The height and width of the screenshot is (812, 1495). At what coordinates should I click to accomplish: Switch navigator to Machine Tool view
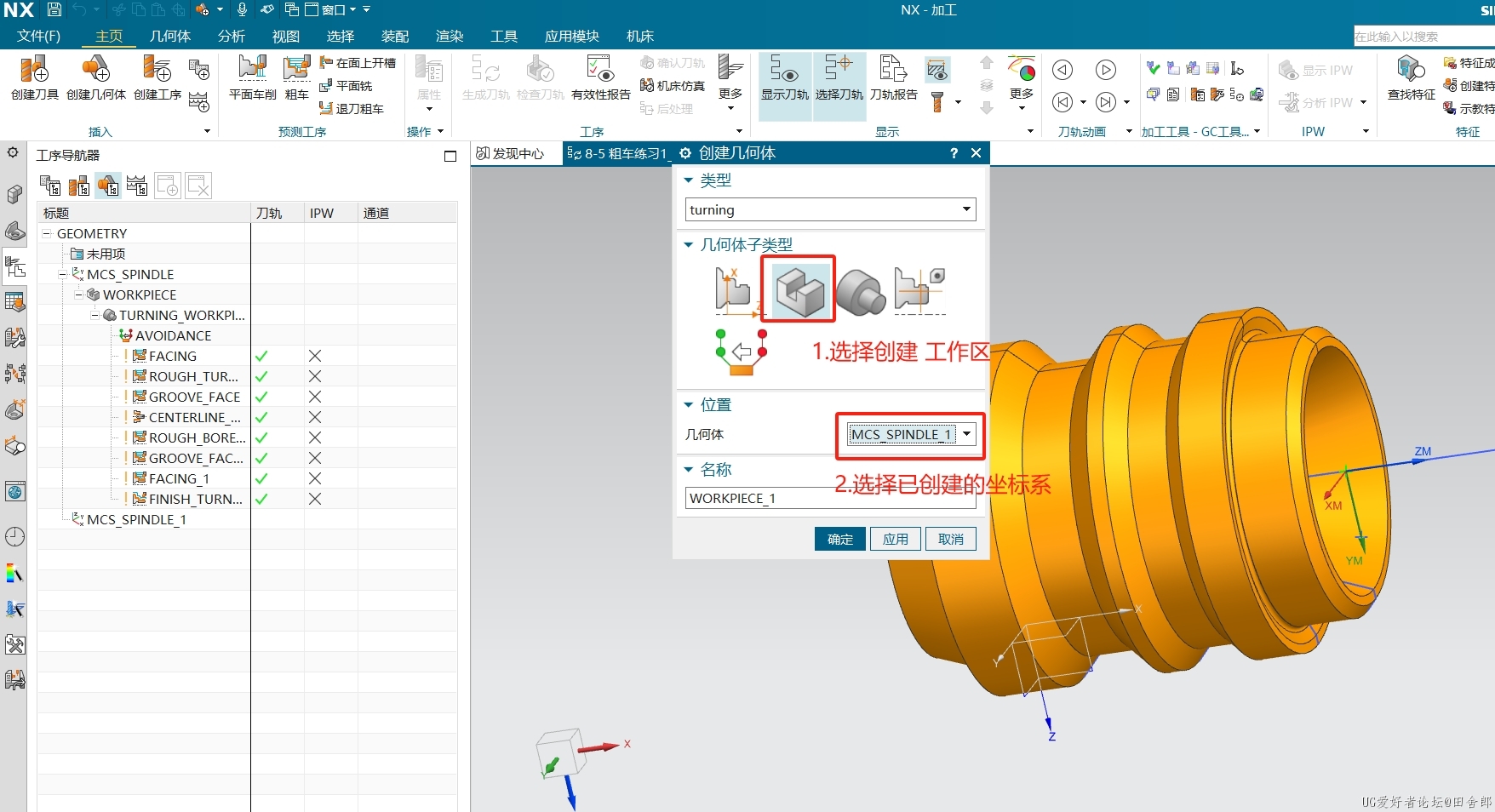(x=79, y=185)
